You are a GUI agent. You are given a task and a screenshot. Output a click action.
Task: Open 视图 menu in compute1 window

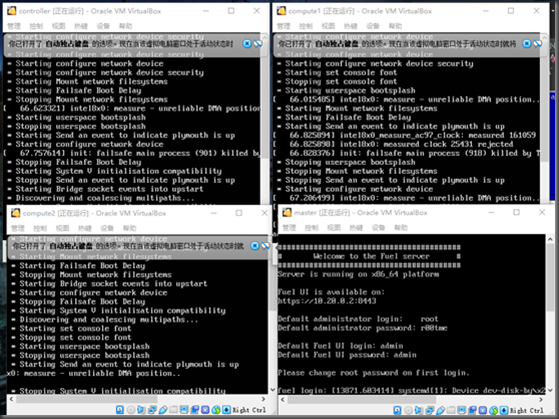pyautogui.click(x=328, y=26)
